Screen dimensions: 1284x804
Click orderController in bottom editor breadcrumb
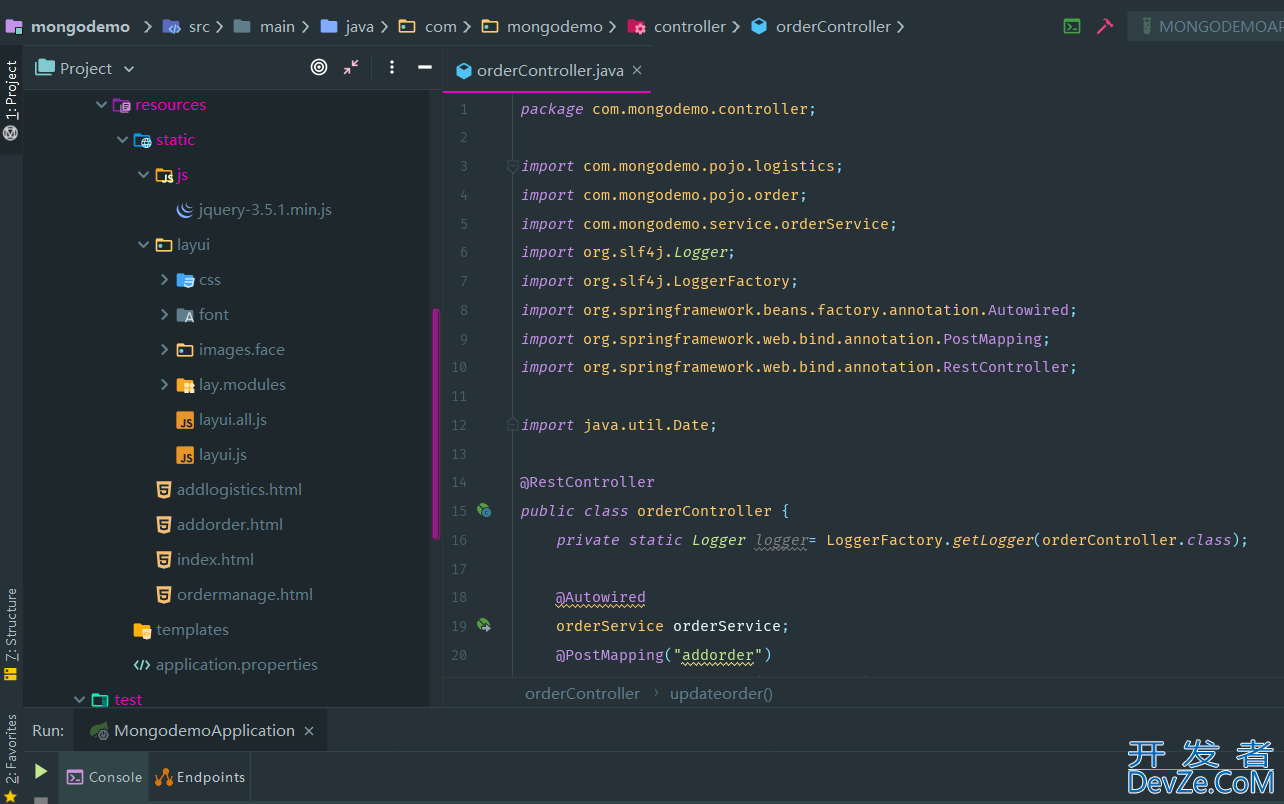coord(582,693)
